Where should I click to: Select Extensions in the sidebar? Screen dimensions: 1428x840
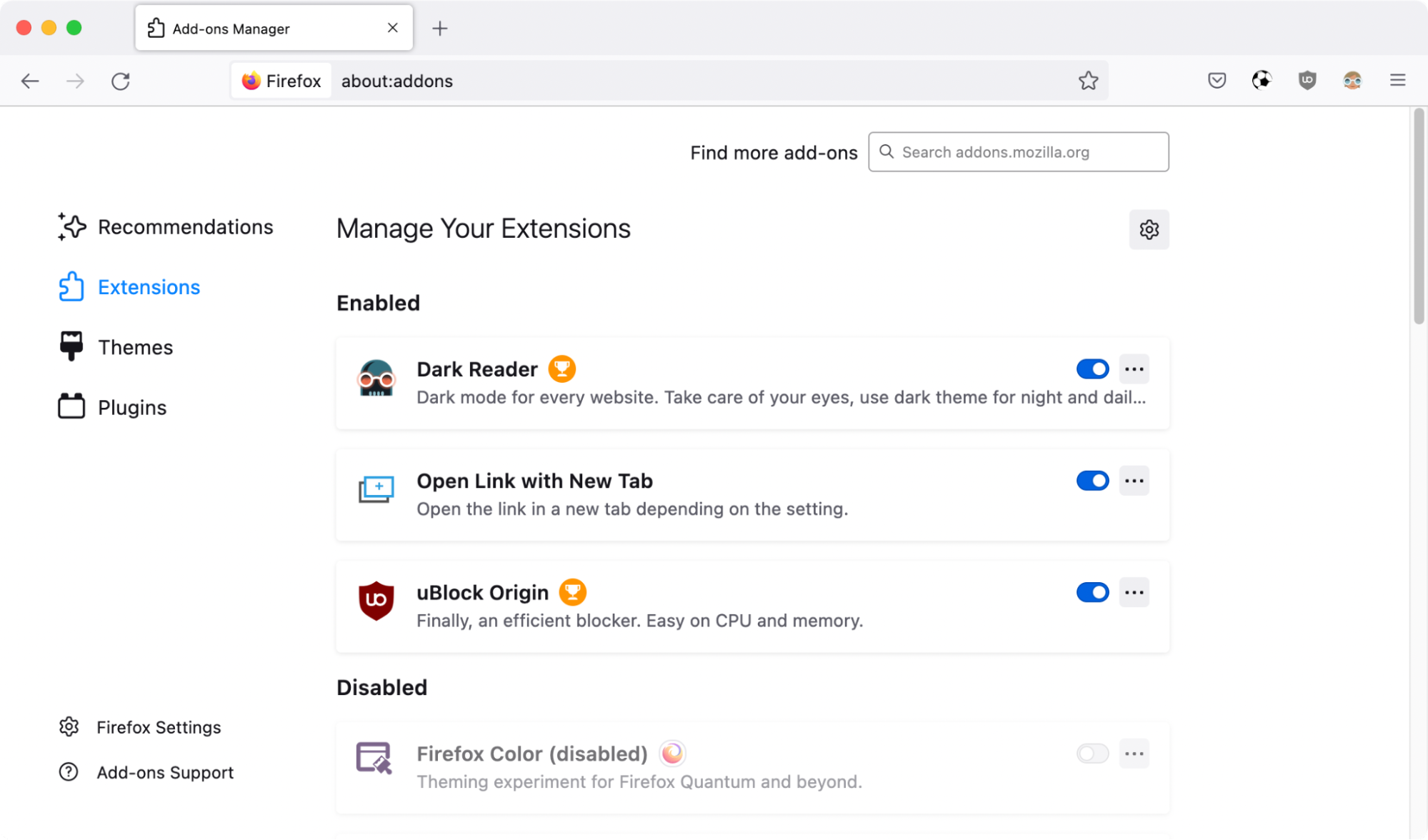[x=129, y=287]
